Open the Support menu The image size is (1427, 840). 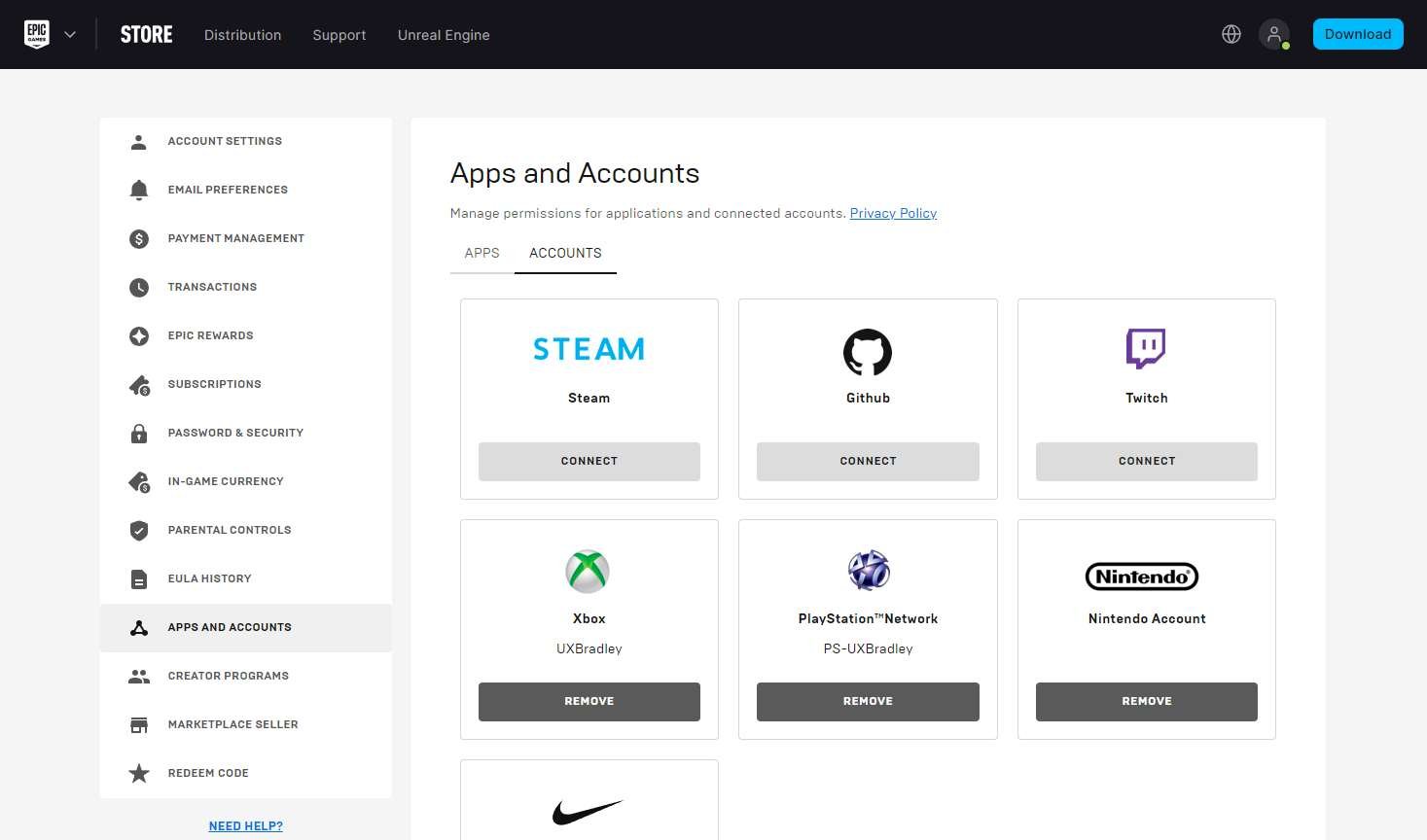[x=339, y=35]
